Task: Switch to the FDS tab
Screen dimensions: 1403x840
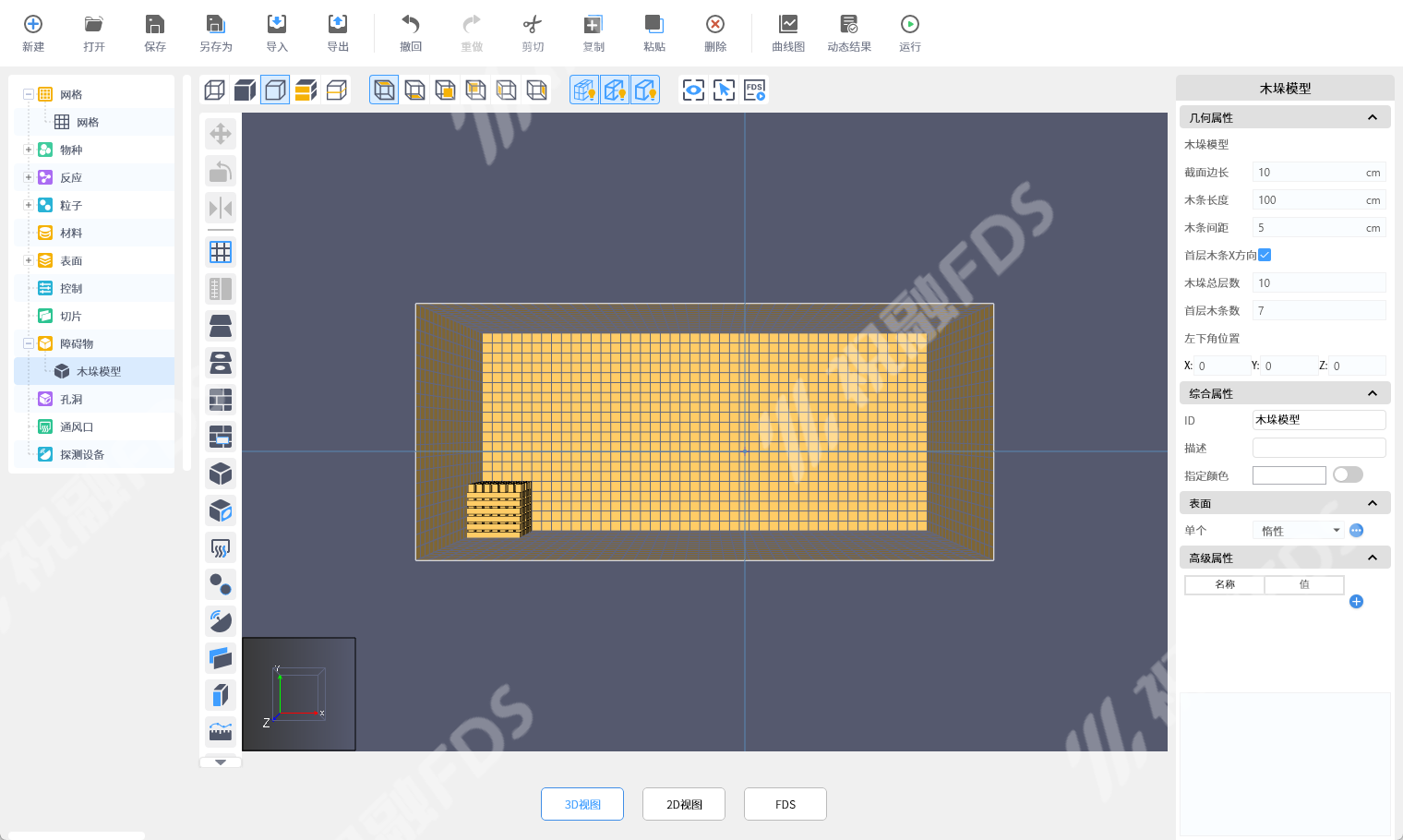Action: (x=785, y=804)
